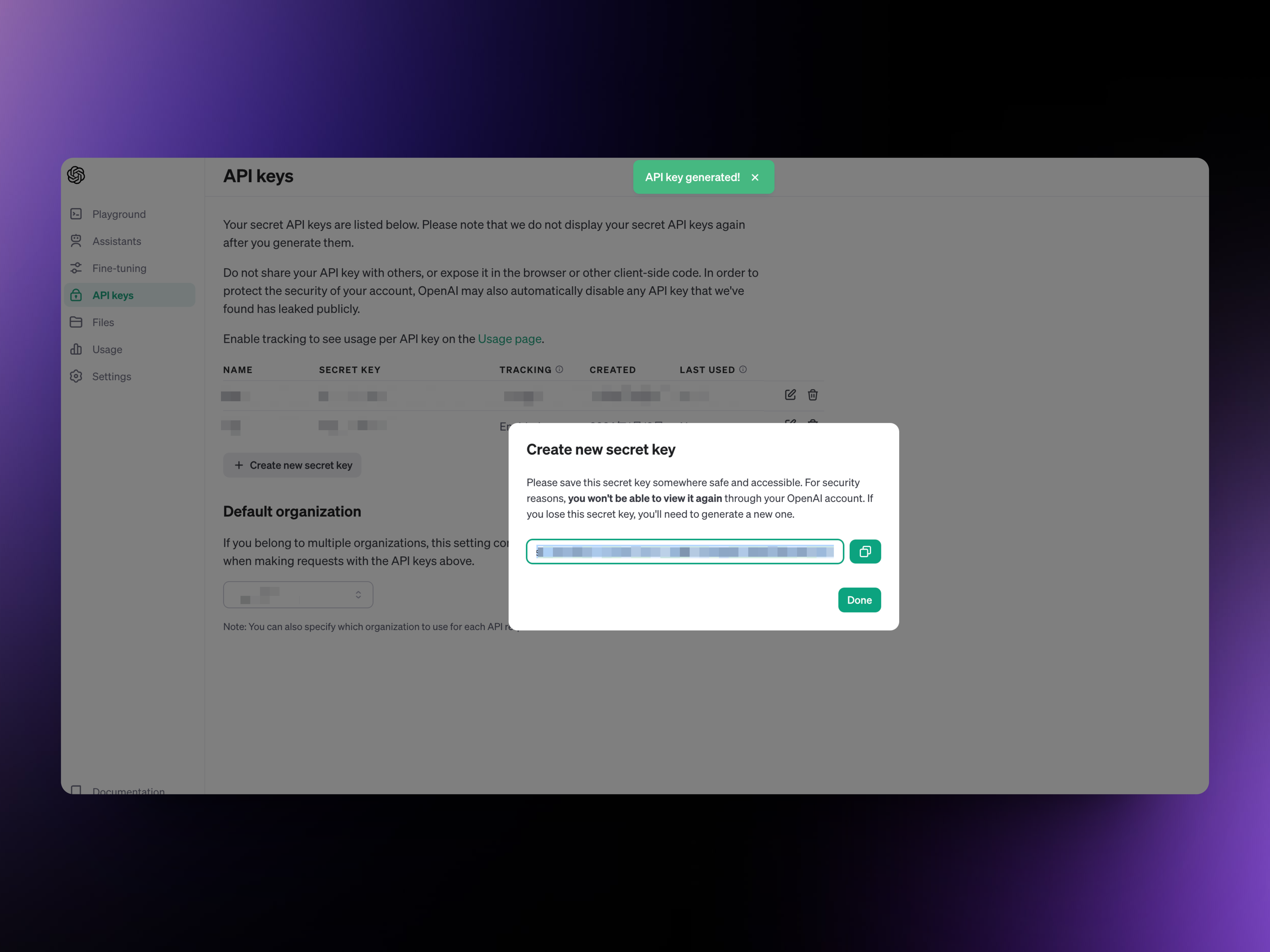1270x952 pixels.
Task: Open the OpenAI logo home icon
Action: 76,175
